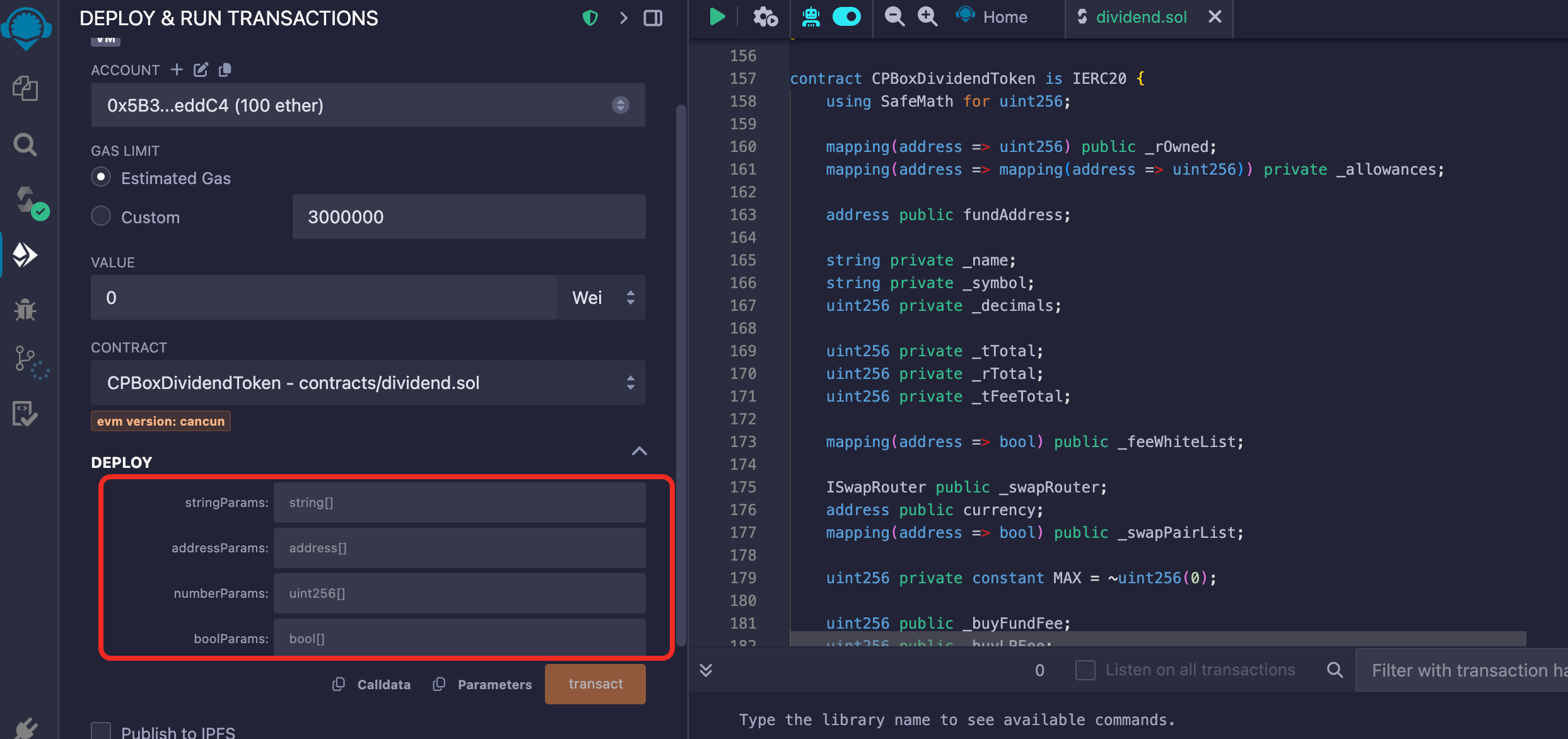Click the stringParams input field

pos(460,503)
